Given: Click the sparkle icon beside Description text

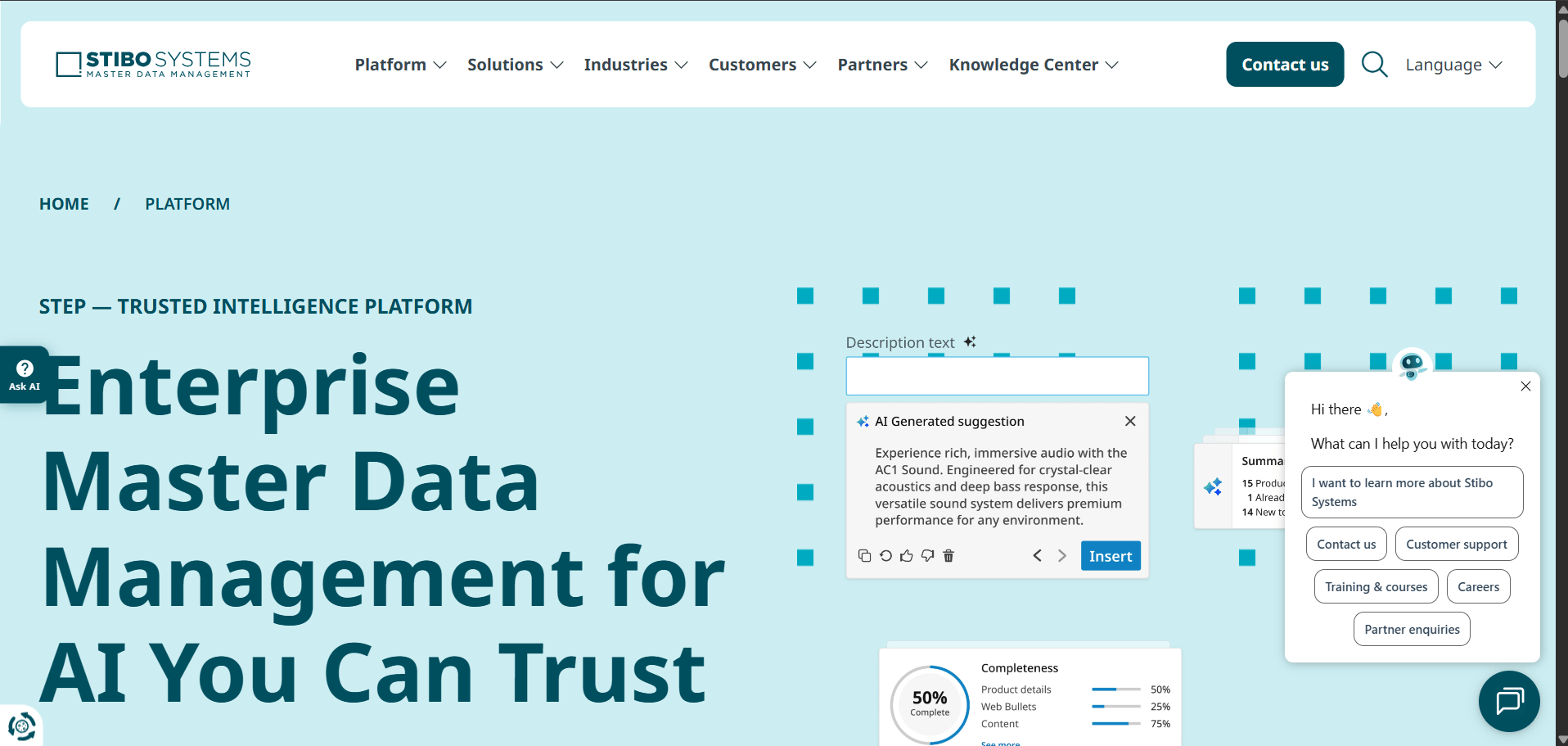Looking at the screenshot, I should coord(970,341).
